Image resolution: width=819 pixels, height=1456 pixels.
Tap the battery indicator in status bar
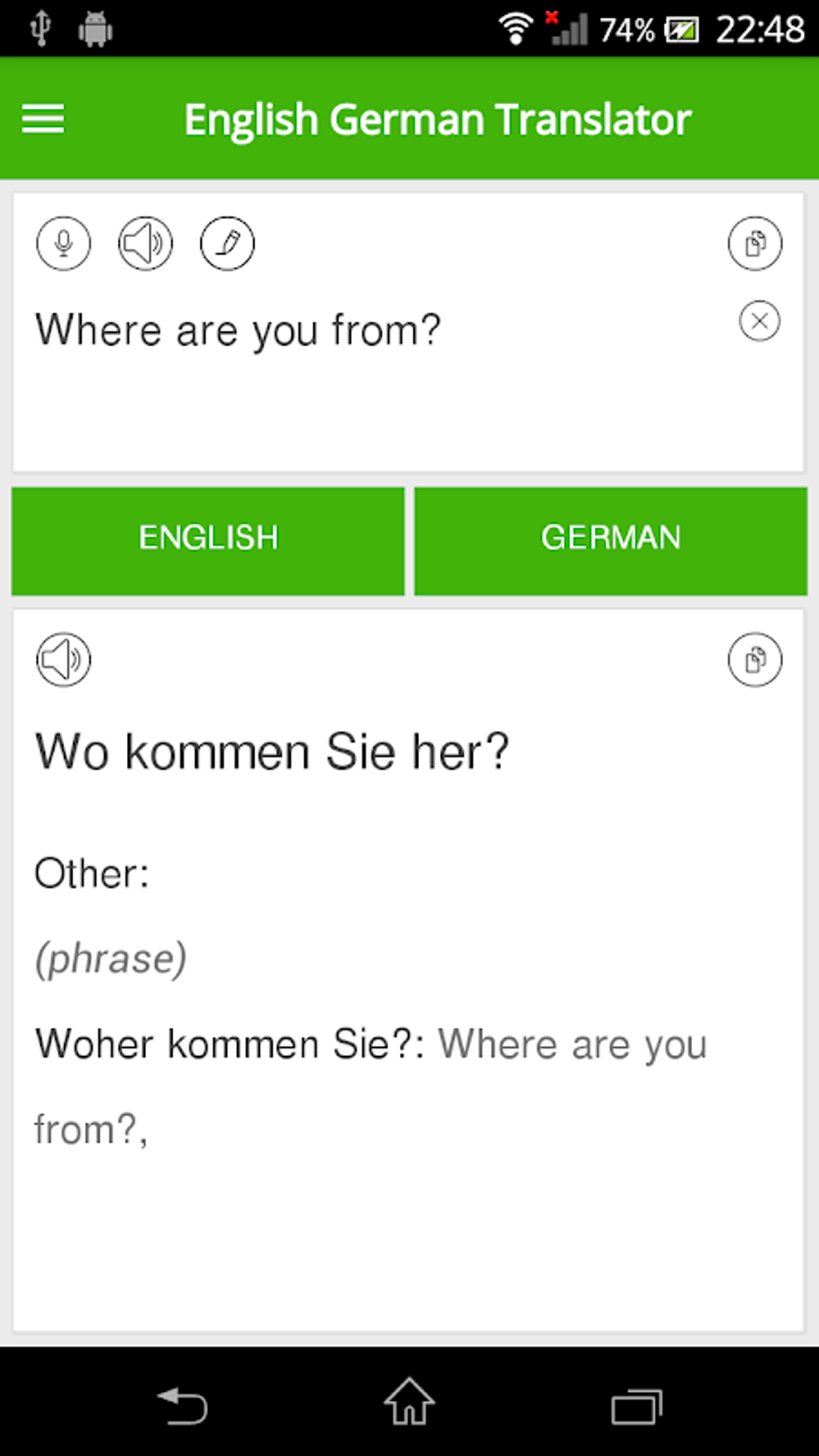point(681,31)
